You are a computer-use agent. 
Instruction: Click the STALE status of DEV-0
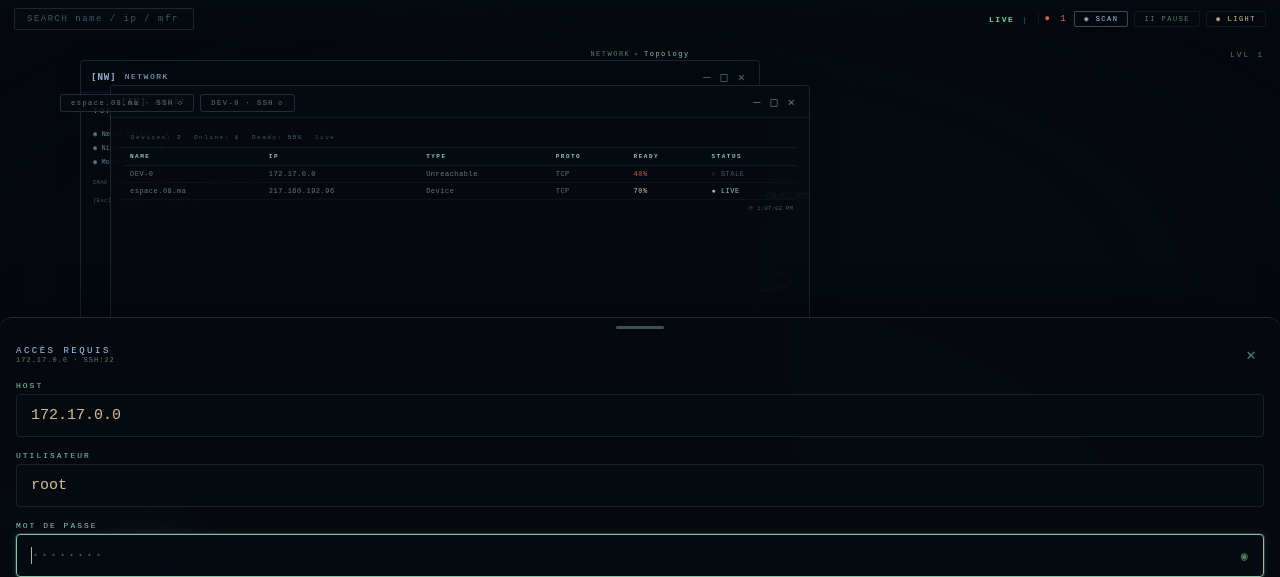728,174
